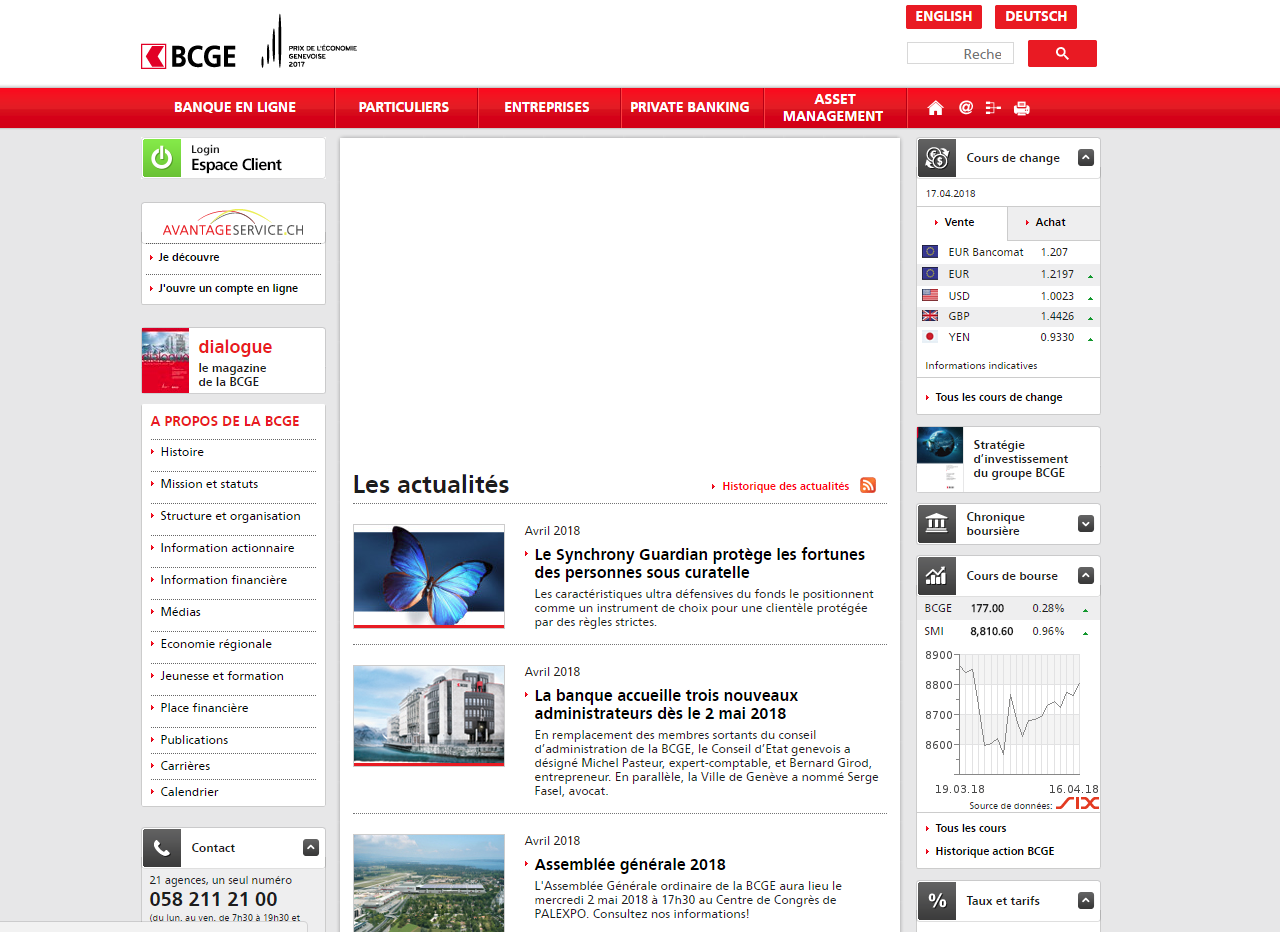Open Economie régionale link
1280x932 pixels.
pyautogui.click(x=216, y=644)
